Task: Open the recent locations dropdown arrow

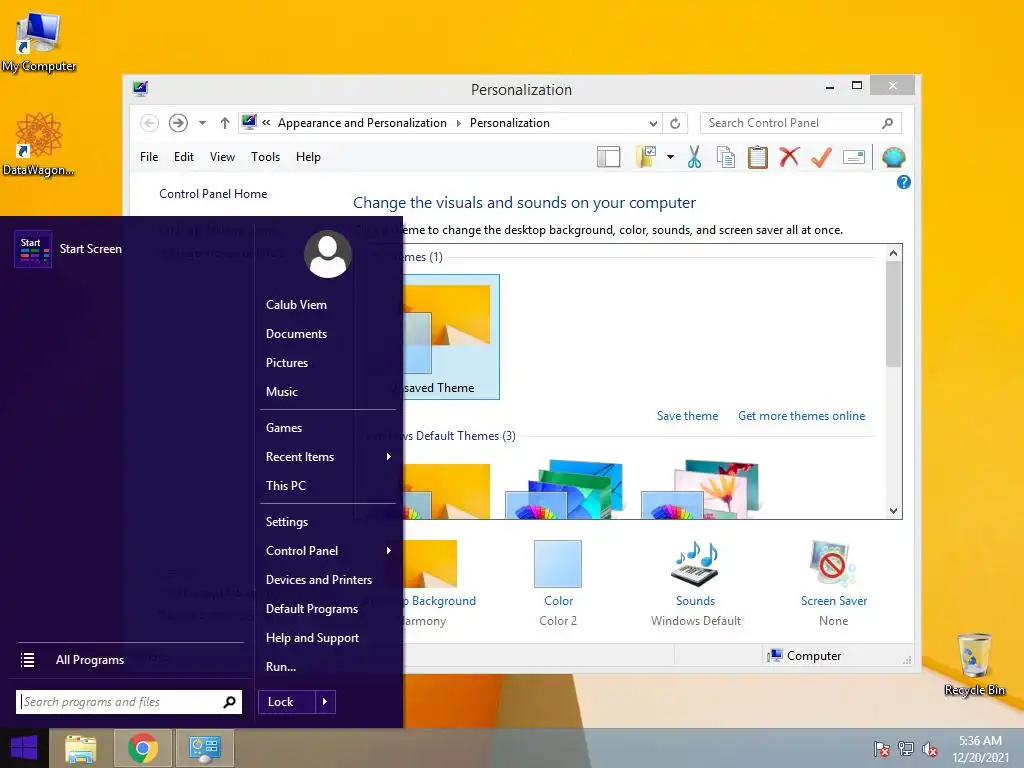Action: pos(202,123)
